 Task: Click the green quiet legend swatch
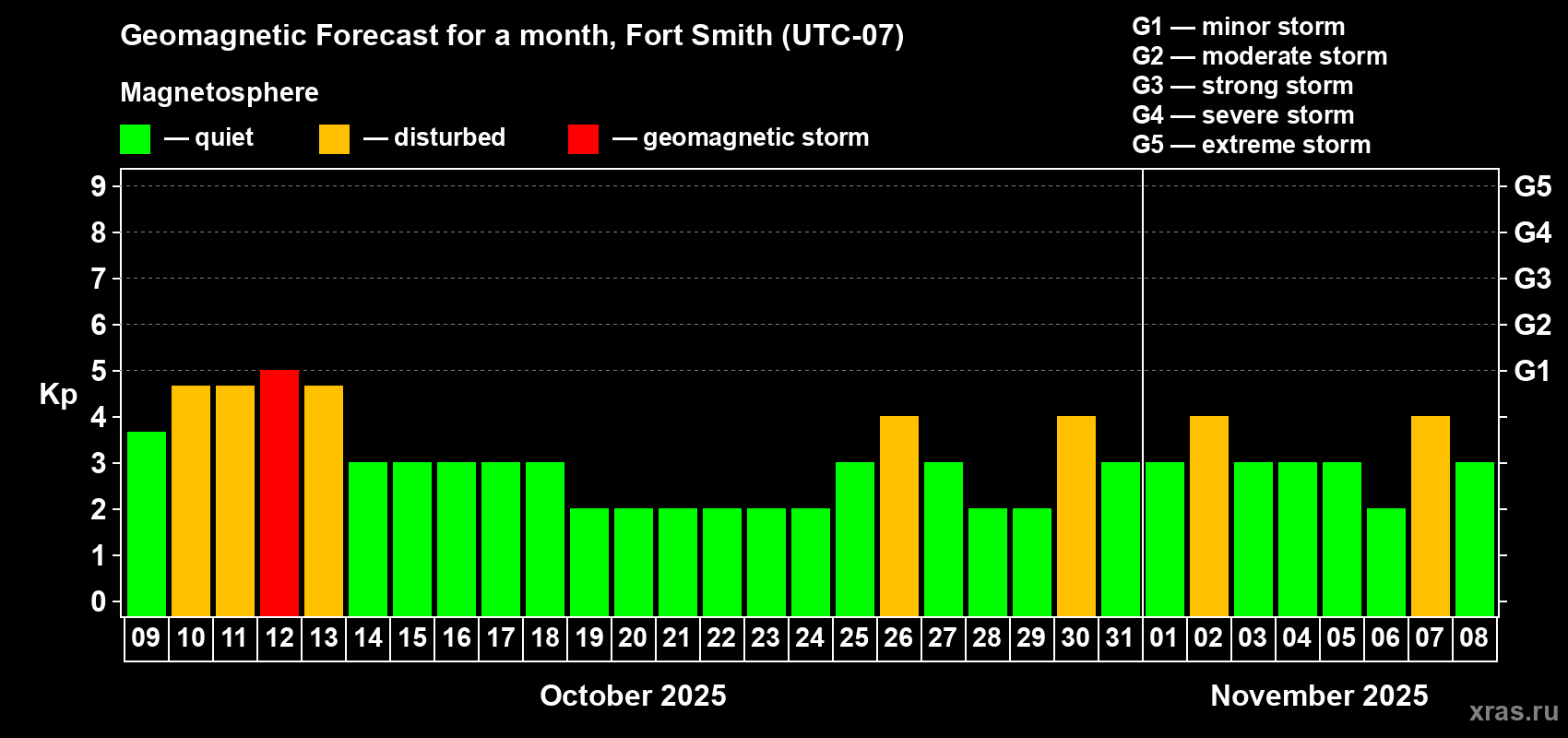coord(135,139)
